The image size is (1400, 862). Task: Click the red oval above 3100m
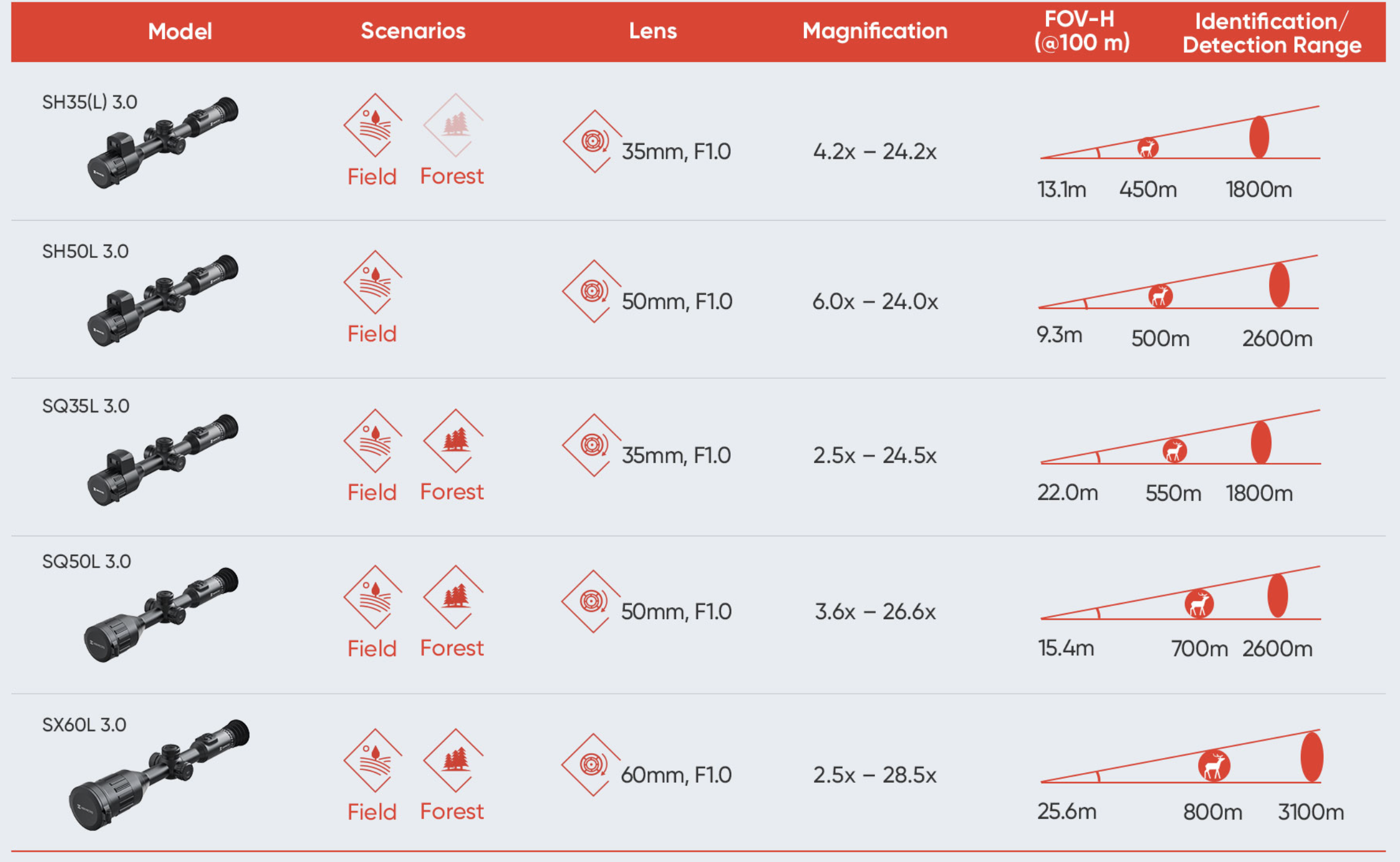1312,756
